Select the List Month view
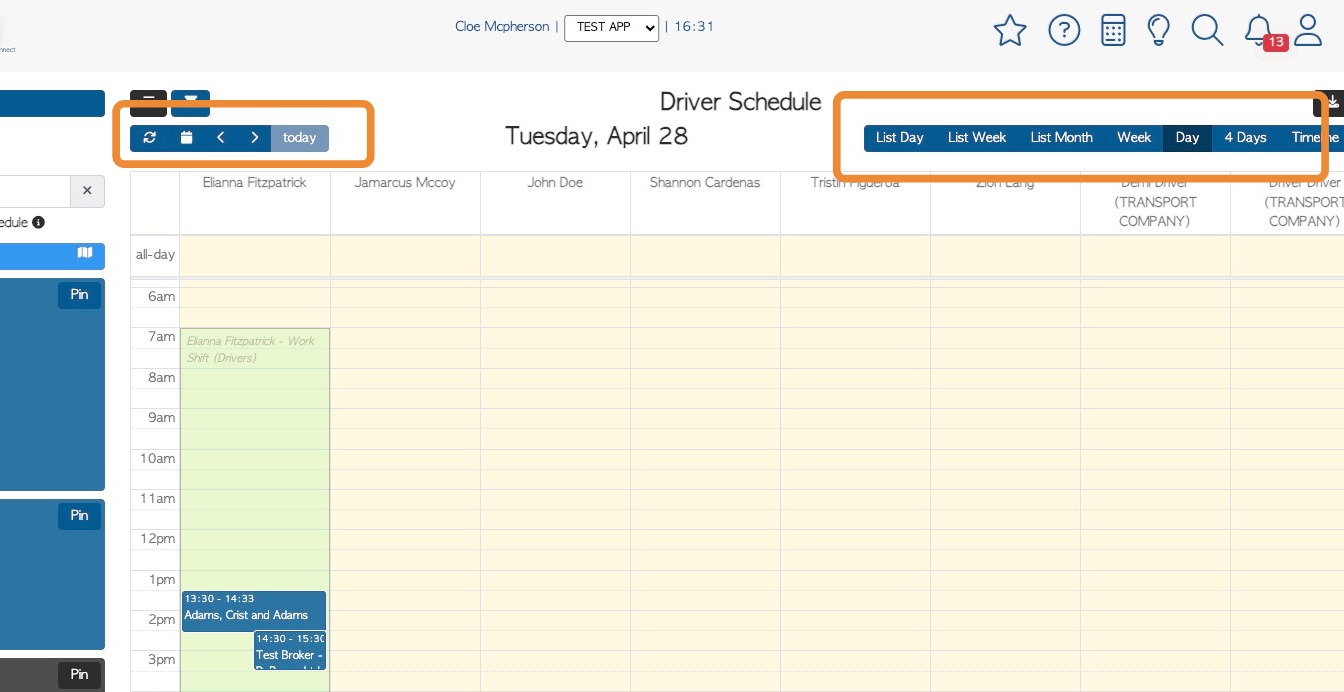Image resolution: width=1344 pixels, height=692 pixels. coord(1061,138)
